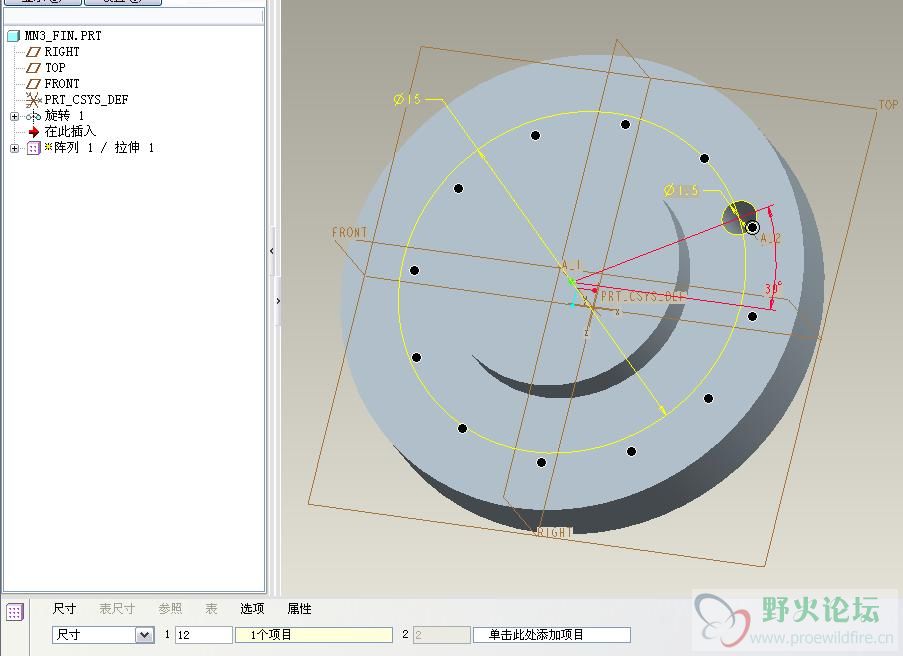This screenshot has height=656, width=903.
Task: Click the A_1 axis label
Action: click(571, 265)
